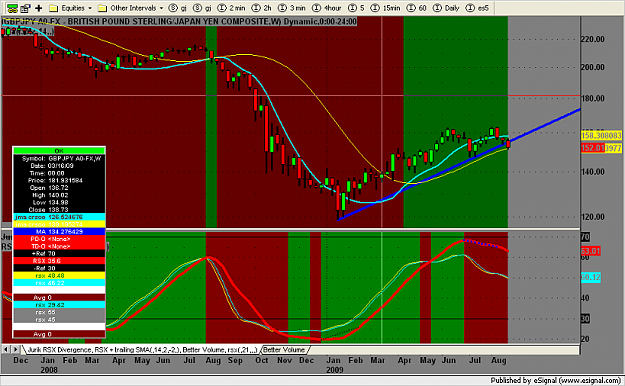Screen dimensions: 625x386
Task: Expand the Other Intervals dropdown arrow
Action: coord(161,8)
